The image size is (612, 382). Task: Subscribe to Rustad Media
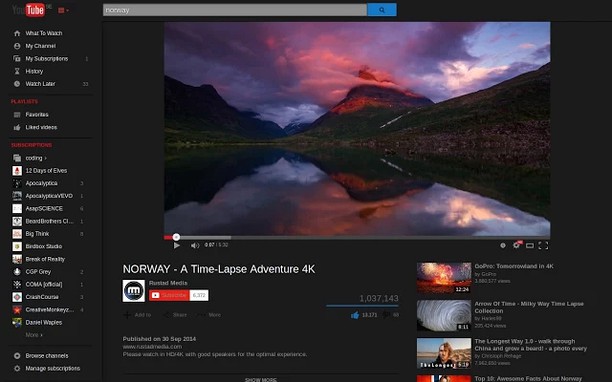[x=169, y=295]
